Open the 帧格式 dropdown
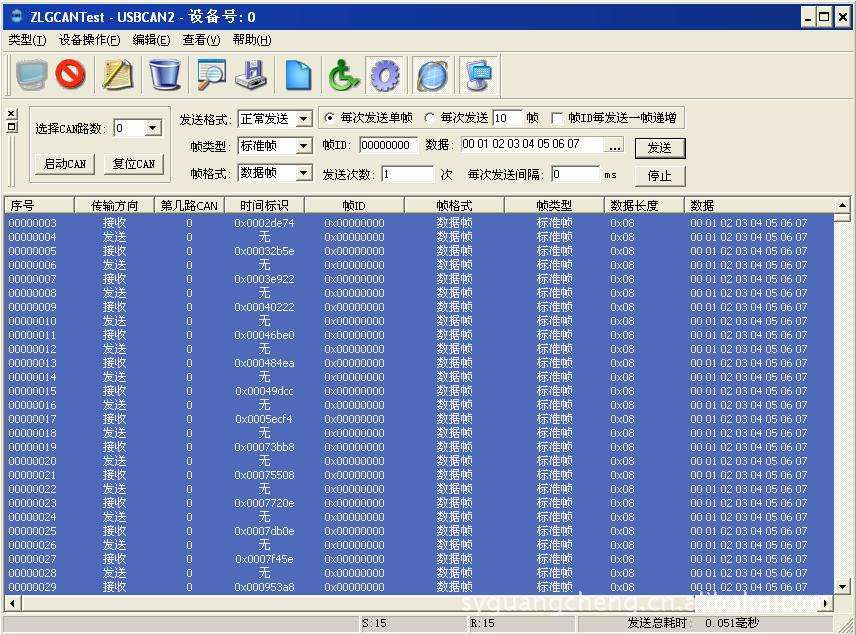Image resolution: width=856 pixels, height=635 pixels. pos(304,173)
